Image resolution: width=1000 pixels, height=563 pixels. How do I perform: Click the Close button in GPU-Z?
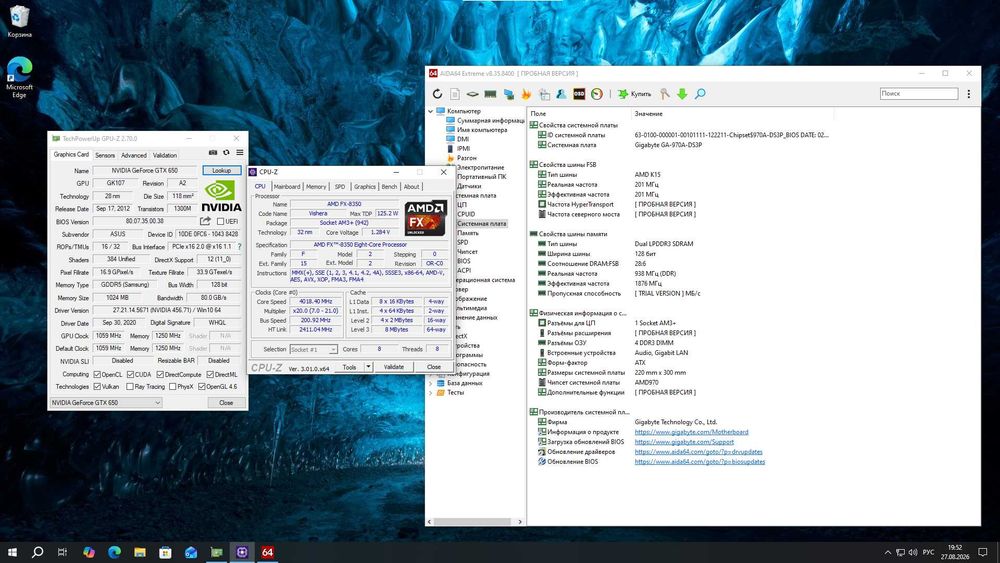pyautogui.click(x=226, y=402)
